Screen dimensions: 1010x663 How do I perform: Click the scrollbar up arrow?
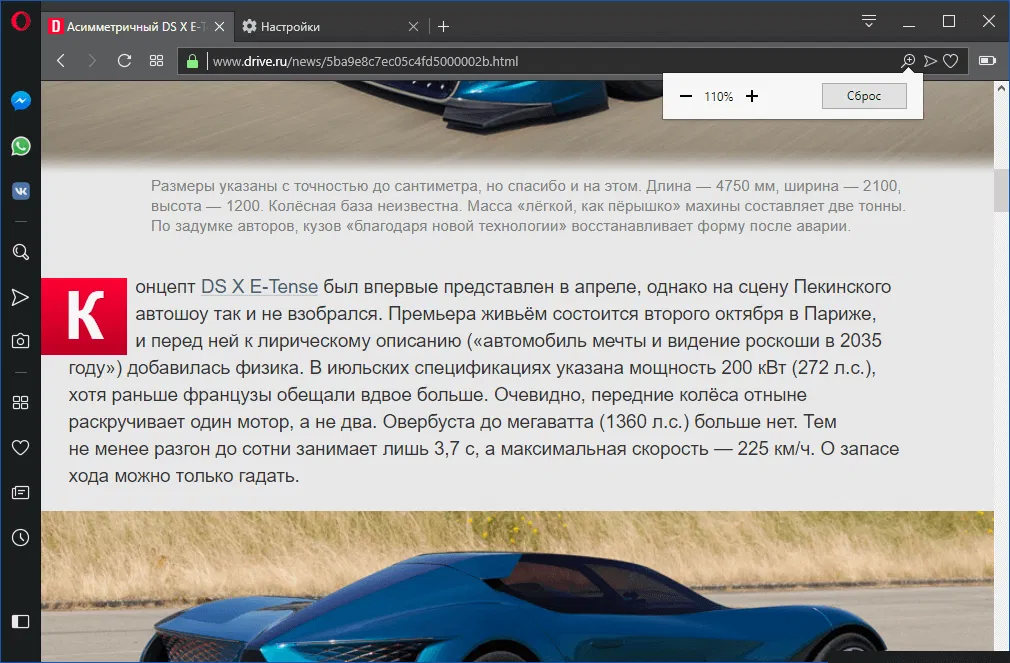point(1002,88)
